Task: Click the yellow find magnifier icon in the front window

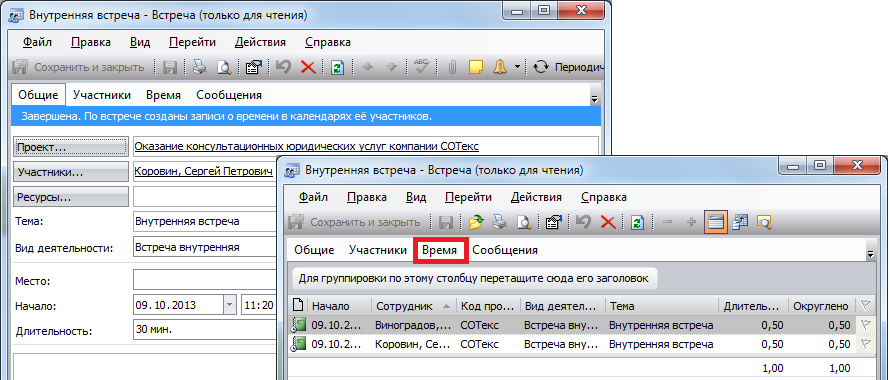Action: coord(764,222)
